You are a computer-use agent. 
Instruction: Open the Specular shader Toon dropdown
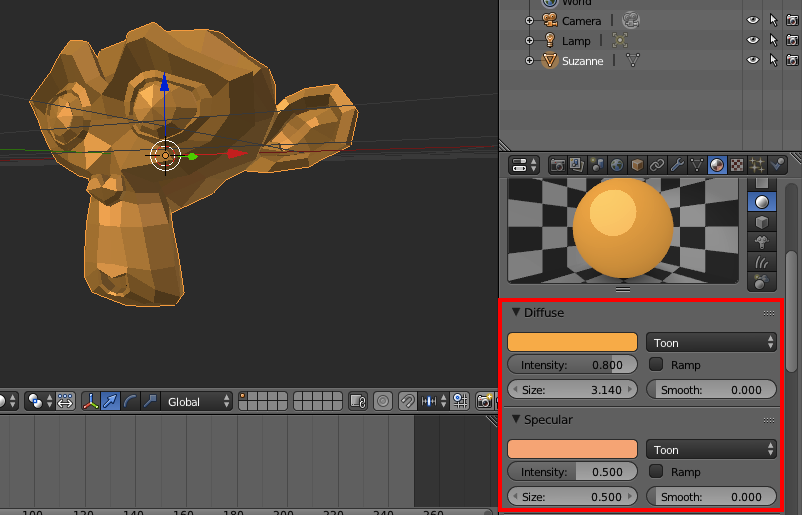click(711, 450)
